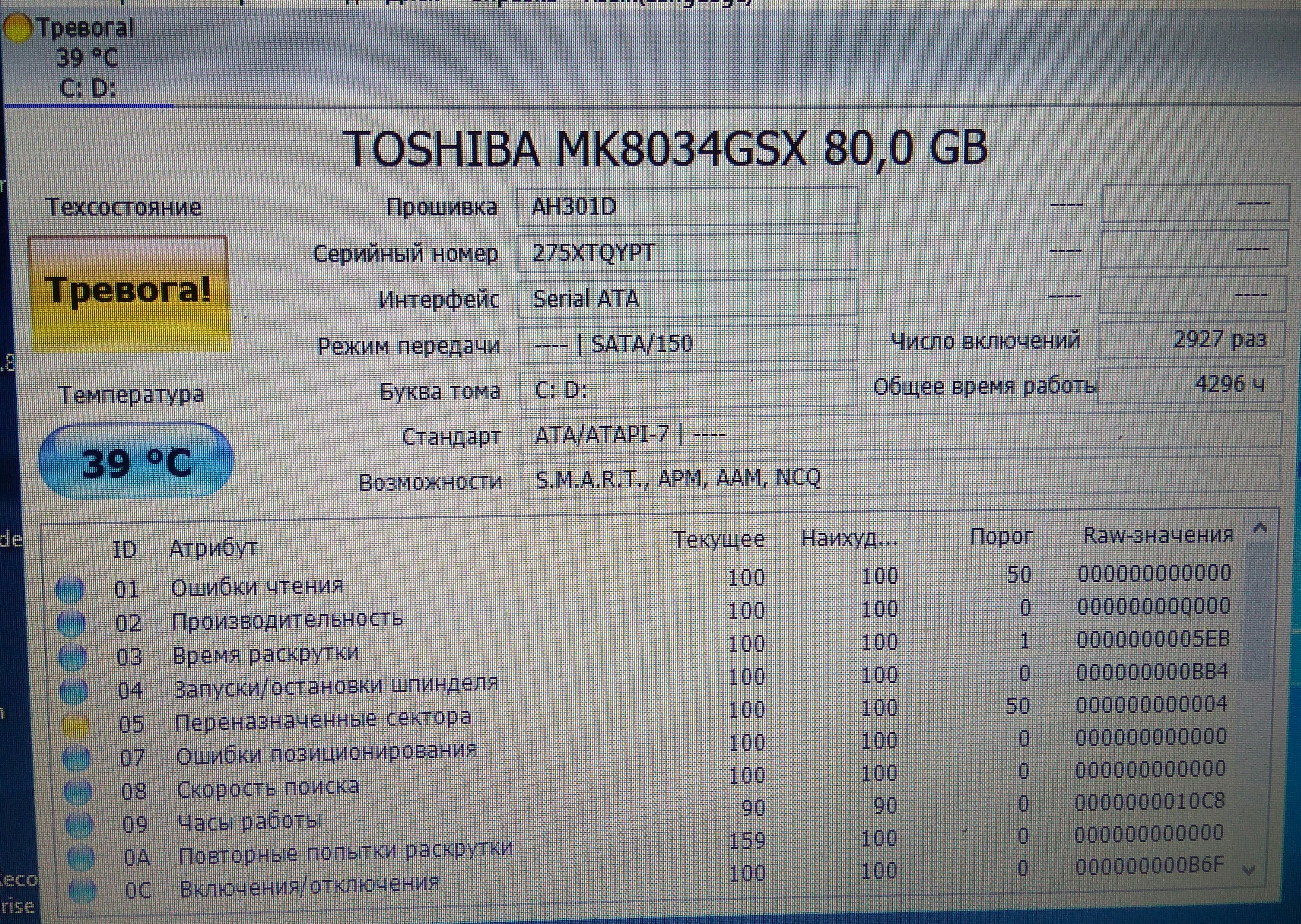Click the Техсостояние label

click(123, 206)
